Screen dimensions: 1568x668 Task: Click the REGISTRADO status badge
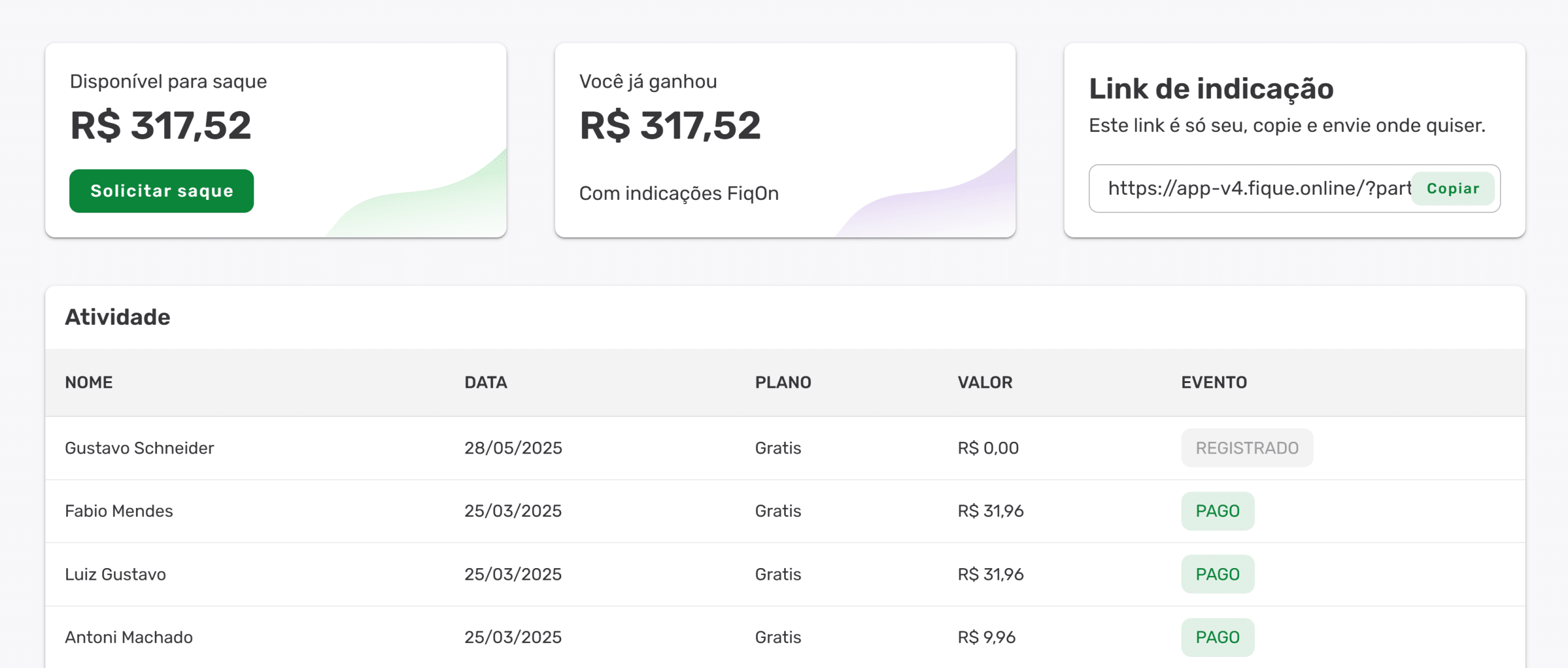tap(1247, 448)
